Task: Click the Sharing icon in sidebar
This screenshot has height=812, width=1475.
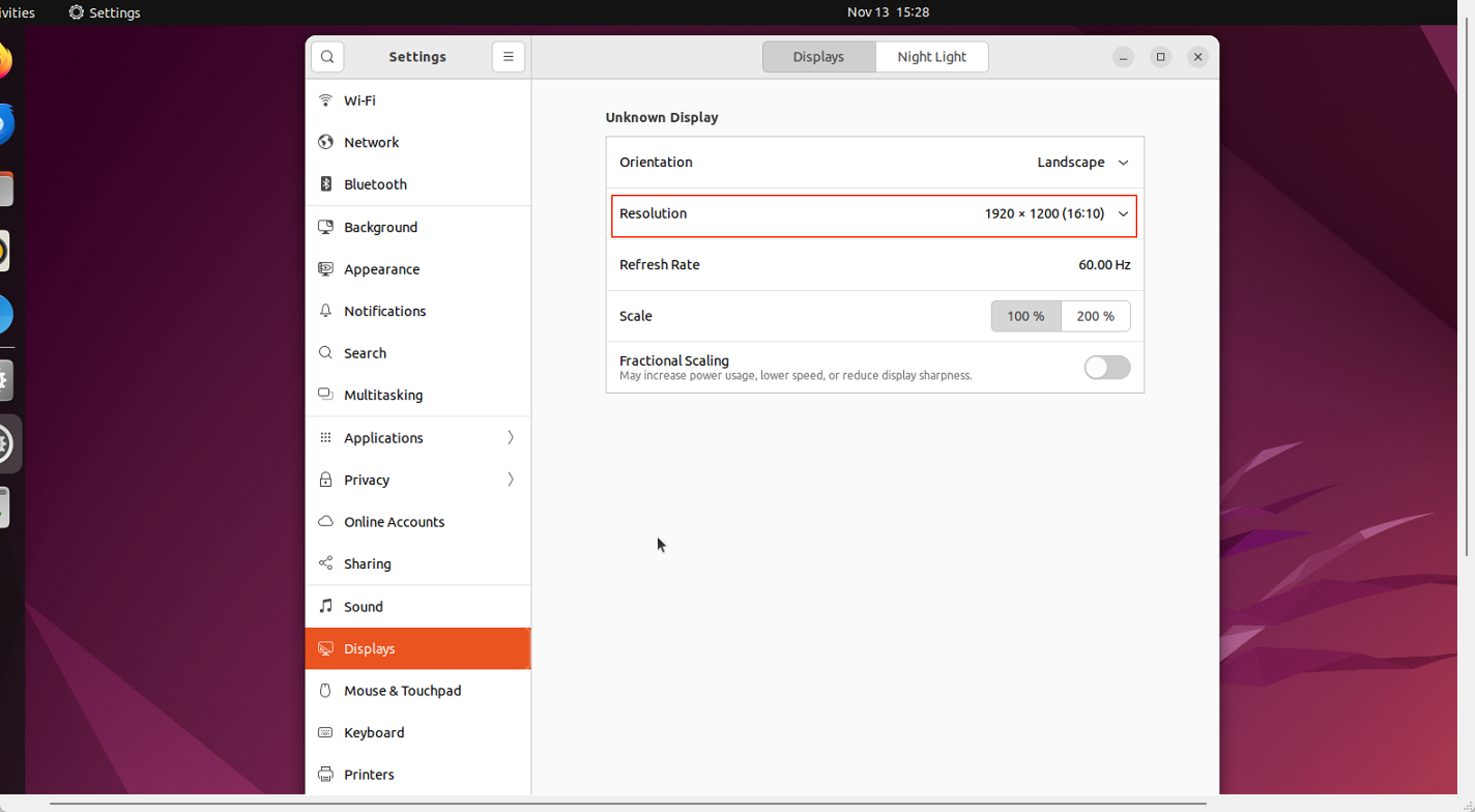Action: (325, 563)
